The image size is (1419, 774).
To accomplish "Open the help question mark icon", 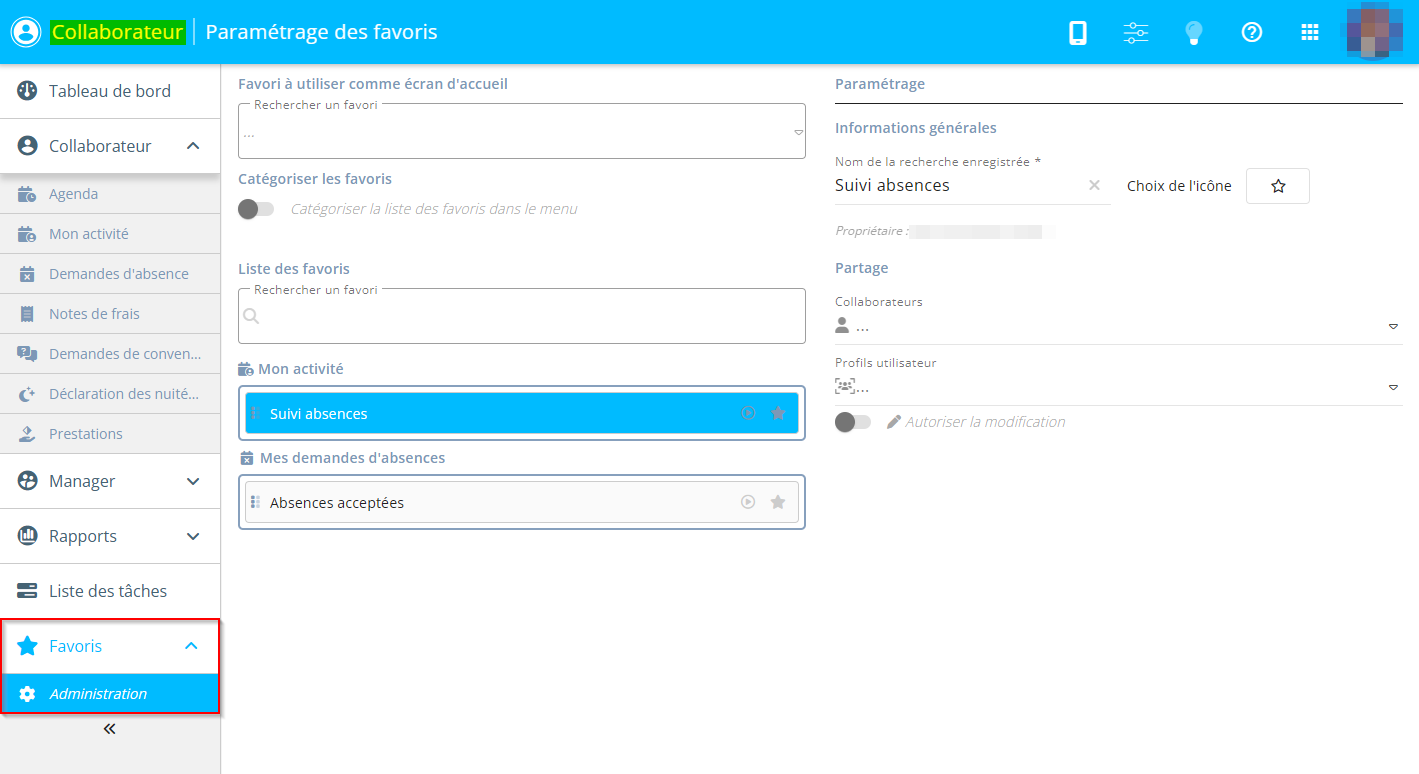I will pyautogui.click(x=1251, y=33).
